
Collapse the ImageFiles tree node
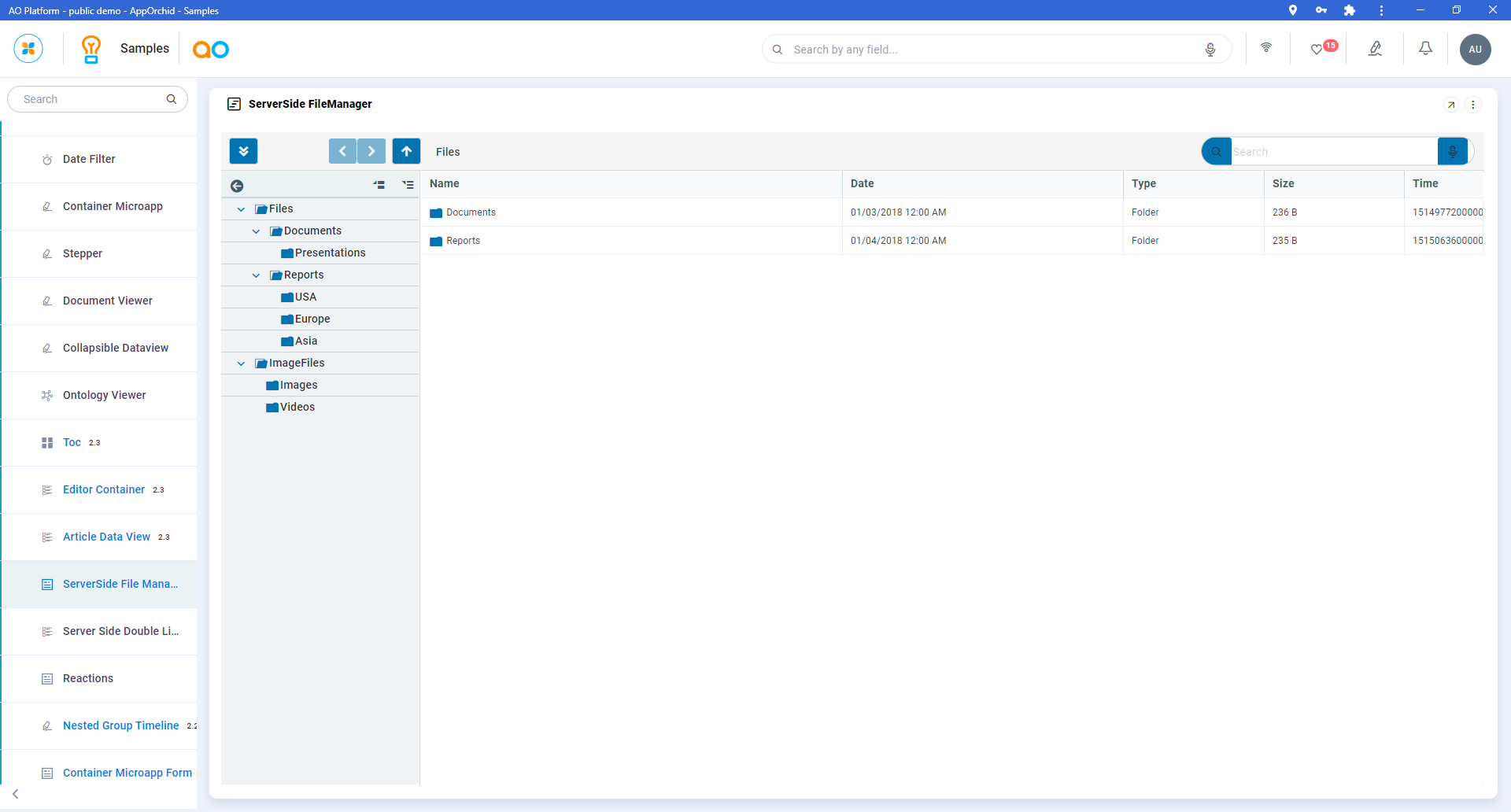tap(241, 364)
